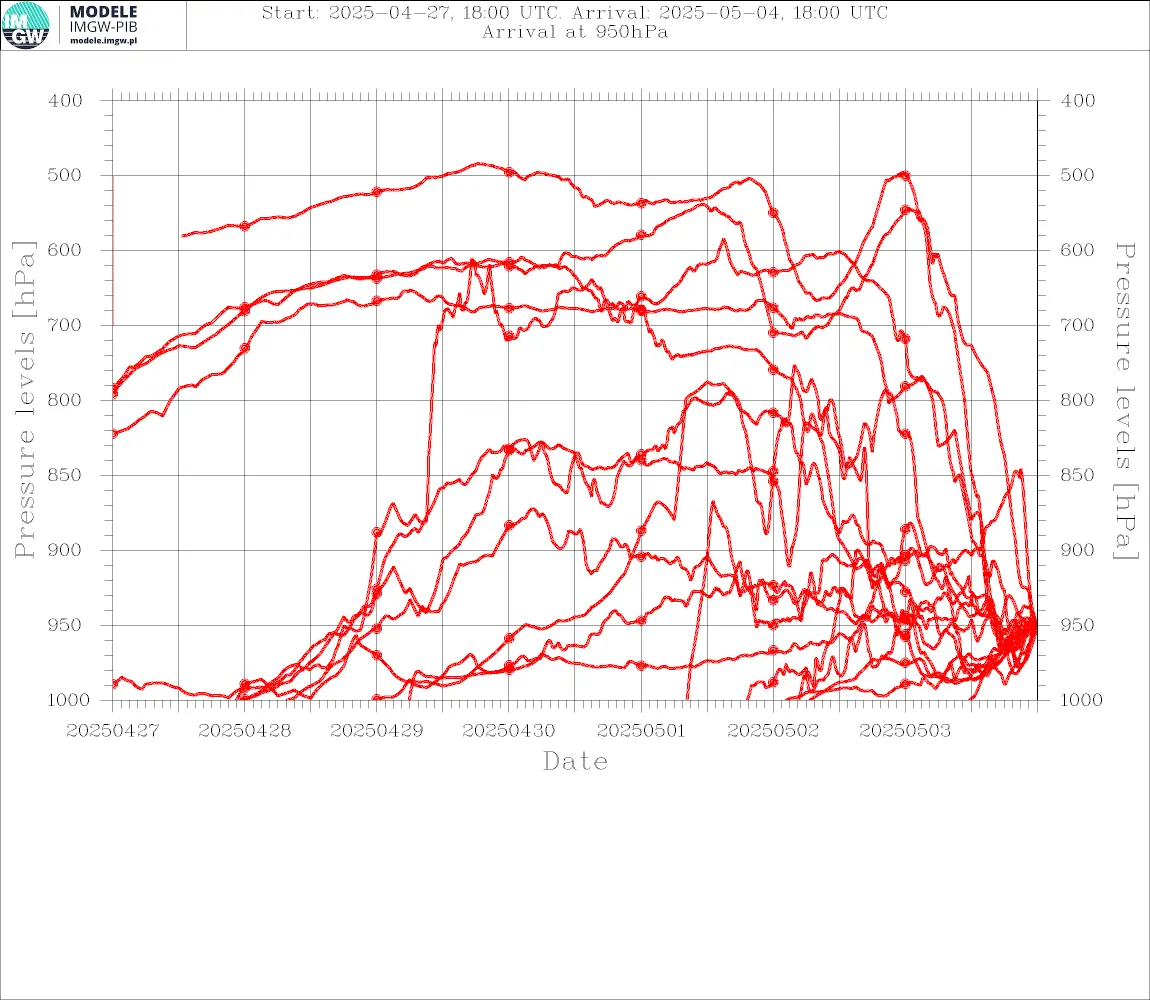Click the 20250427 date label
Image resolution: width=1150 pixels, height=1000 pixels.
[113, 731]
